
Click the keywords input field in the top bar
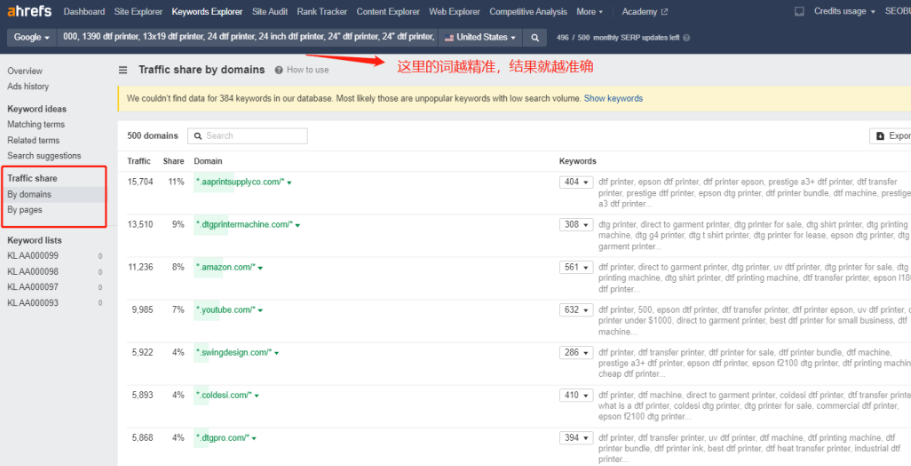pos(248,37)
